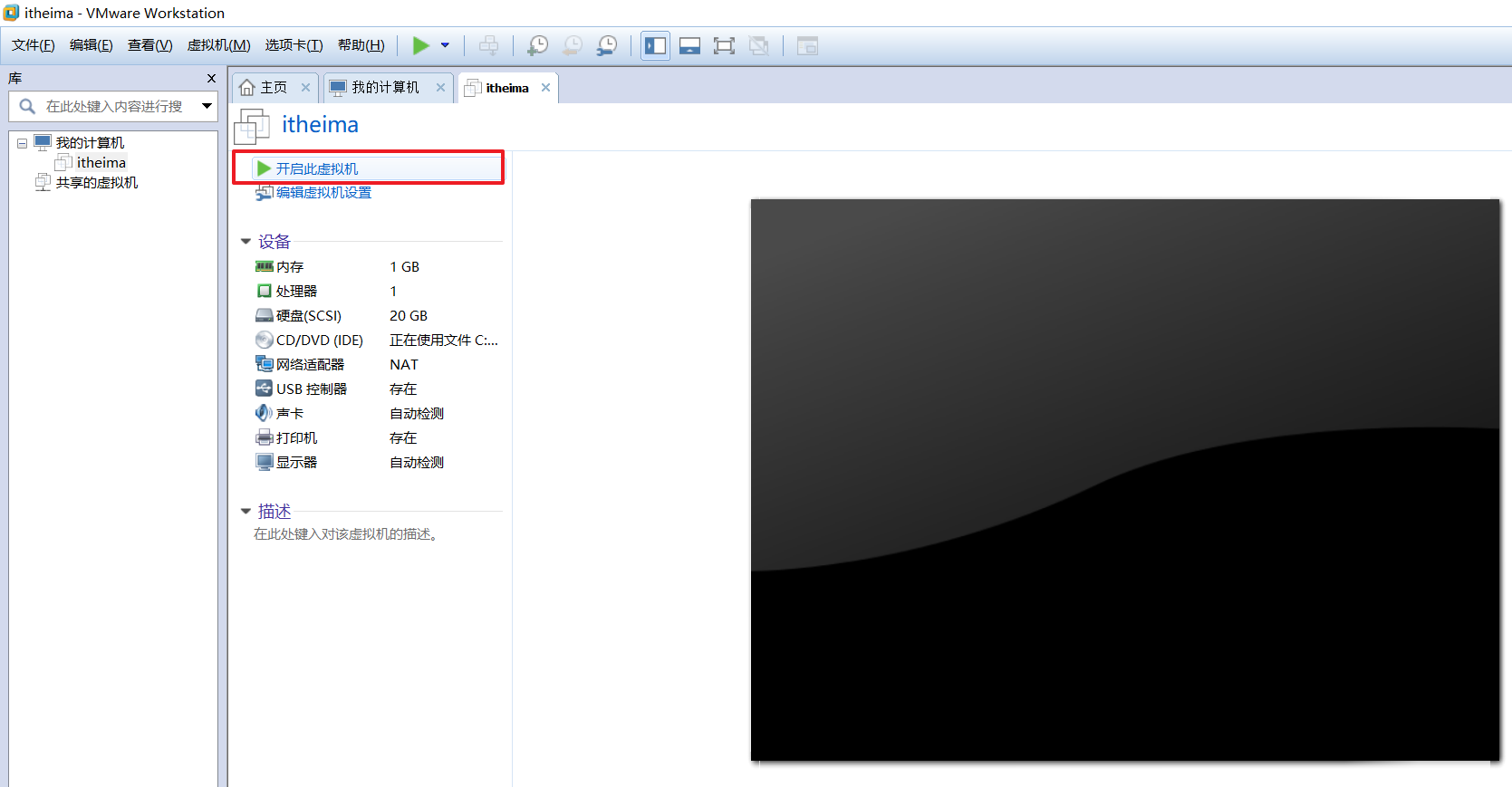The image size is (1512, 787).
Task: Click the 自动检测 value in 显示器 row
Action: pyautogui.click(x=417, y=463)
